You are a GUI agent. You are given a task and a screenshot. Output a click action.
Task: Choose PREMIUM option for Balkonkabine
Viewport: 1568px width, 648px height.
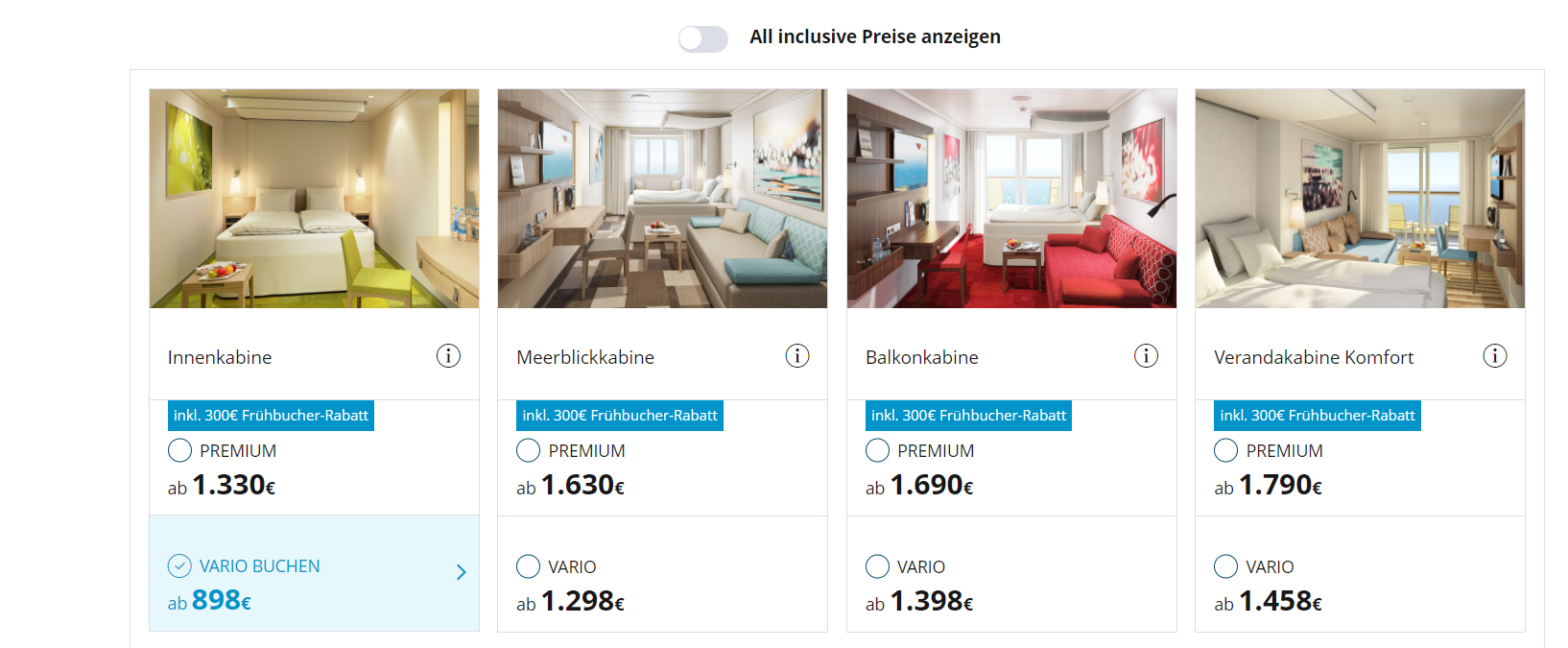[877, 450]
